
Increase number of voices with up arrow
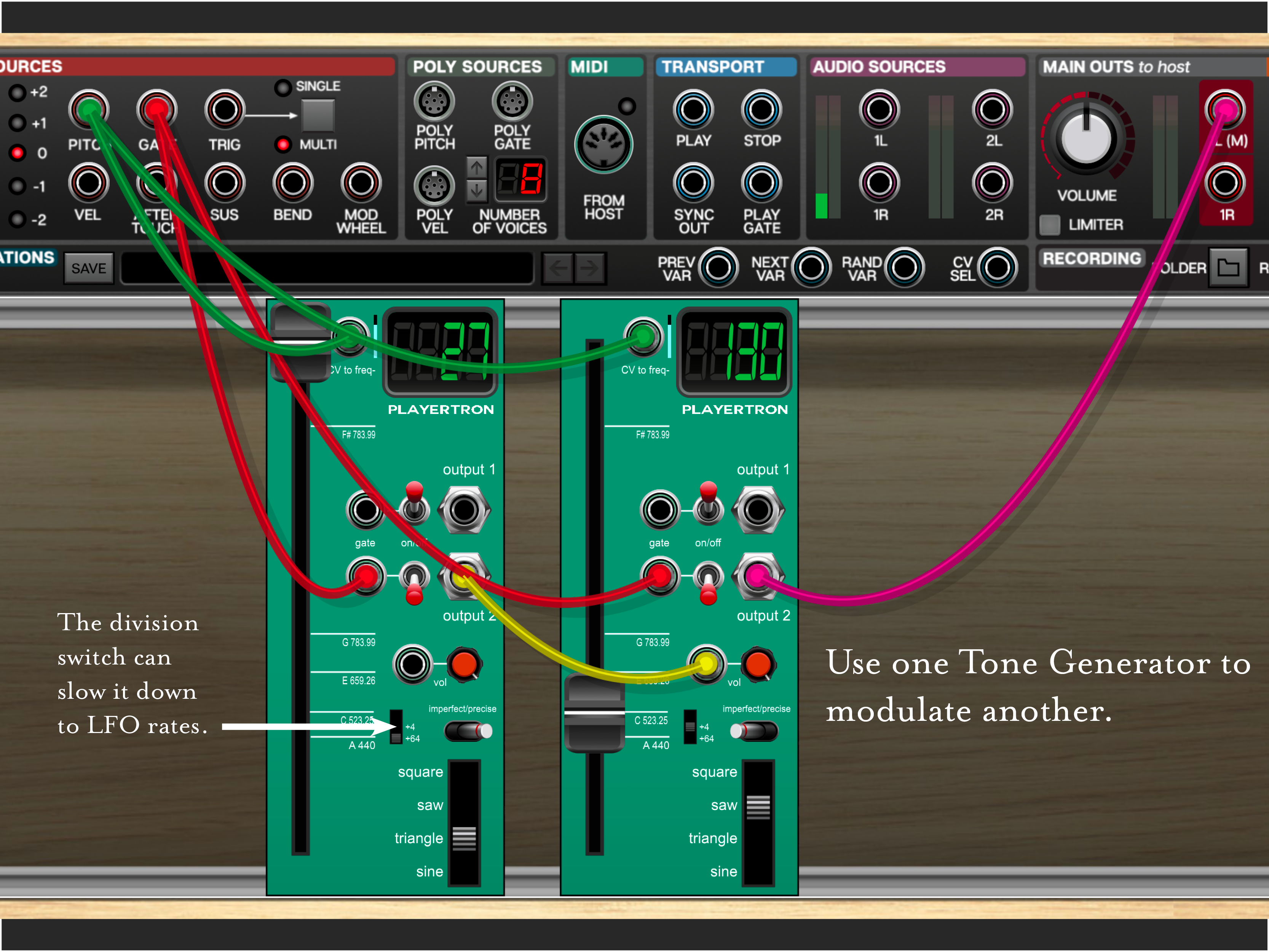tap(476, 168)
